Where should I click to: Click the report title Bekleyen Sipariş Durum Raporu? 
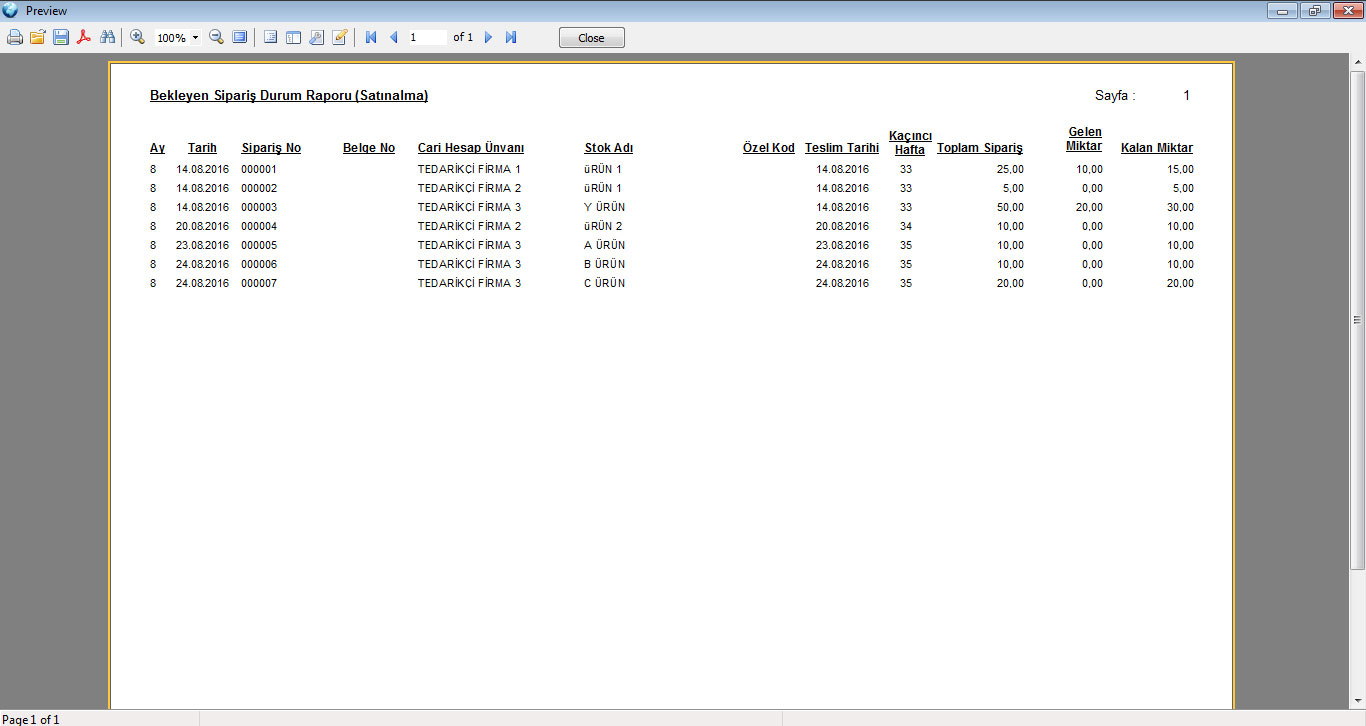point(289,96)
